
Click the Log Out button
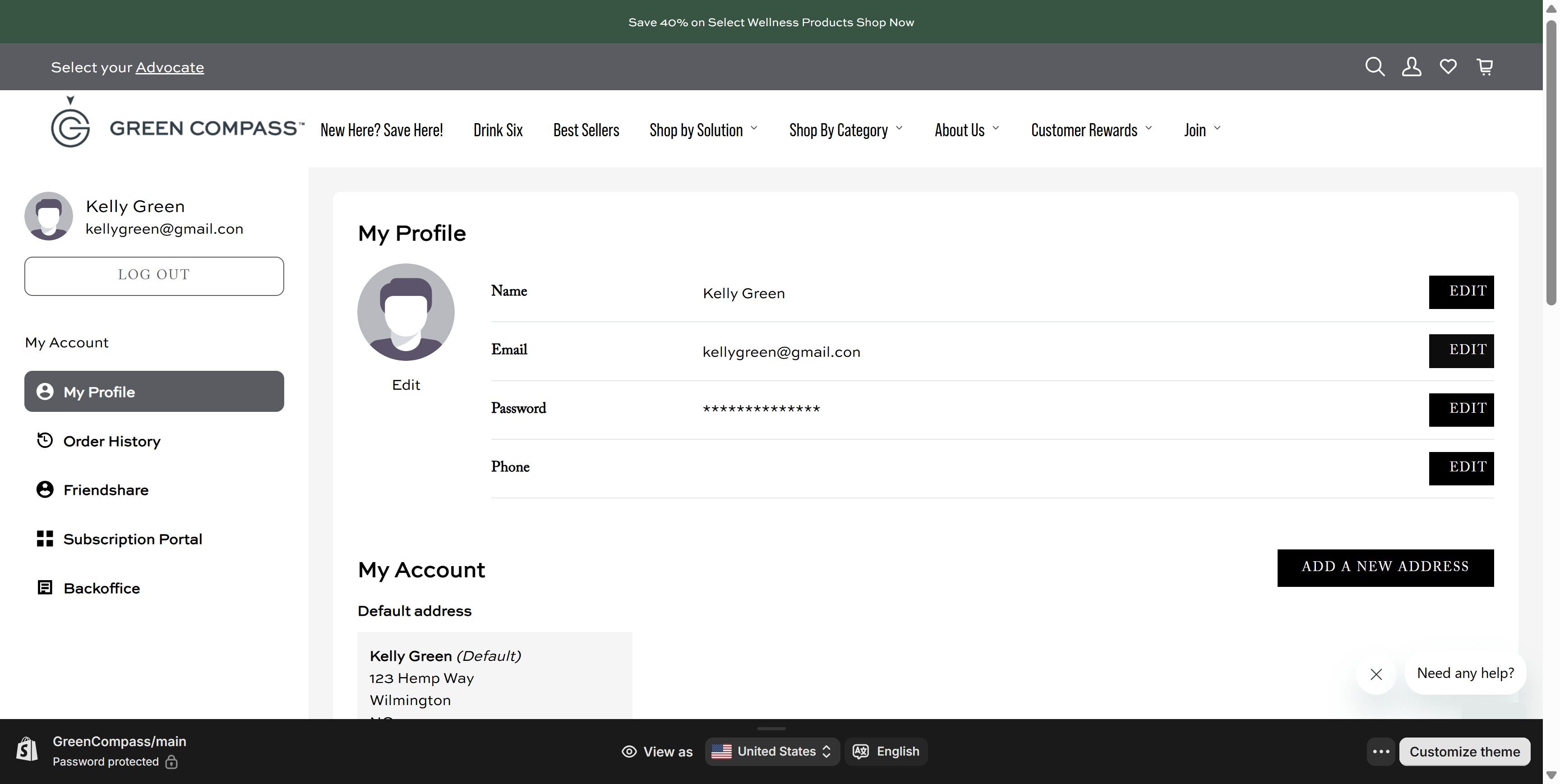[x=154, y=276]
